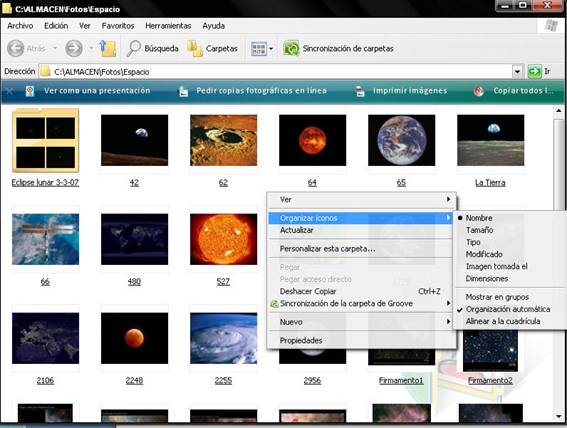Select the hurricane image 2255
Screen dimensions: 567x428
coord(223,338)
